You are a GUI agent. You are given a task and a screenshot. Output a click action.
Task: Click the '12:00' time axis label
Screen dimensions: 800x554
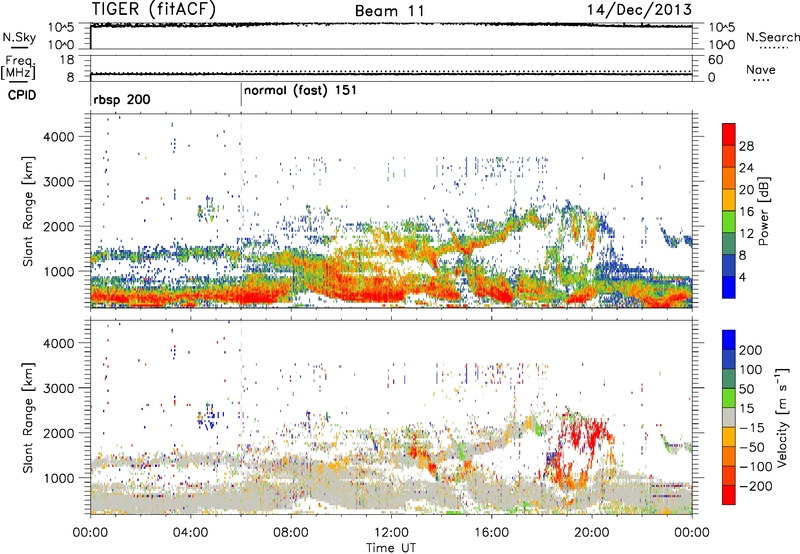(391, 533)
